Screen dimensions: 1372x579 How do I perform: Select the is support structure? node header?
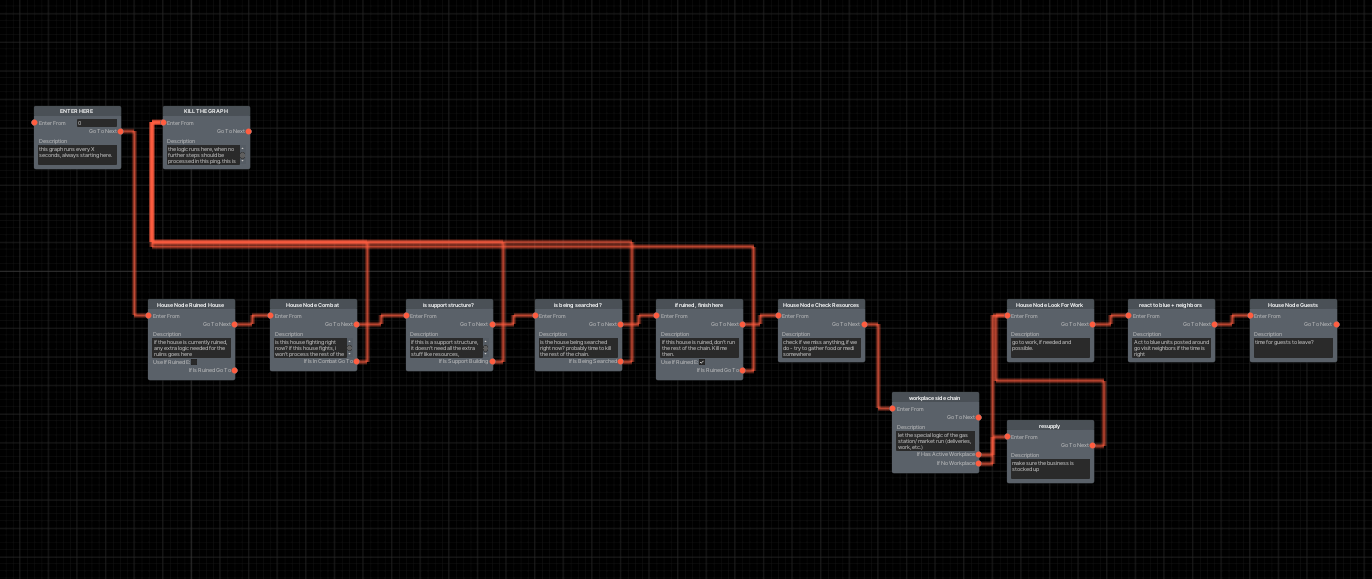[449, 304]
